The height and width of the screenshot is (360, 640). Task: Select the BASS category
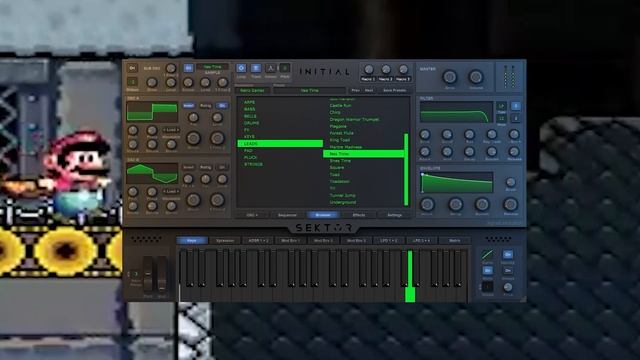[249, 109]
